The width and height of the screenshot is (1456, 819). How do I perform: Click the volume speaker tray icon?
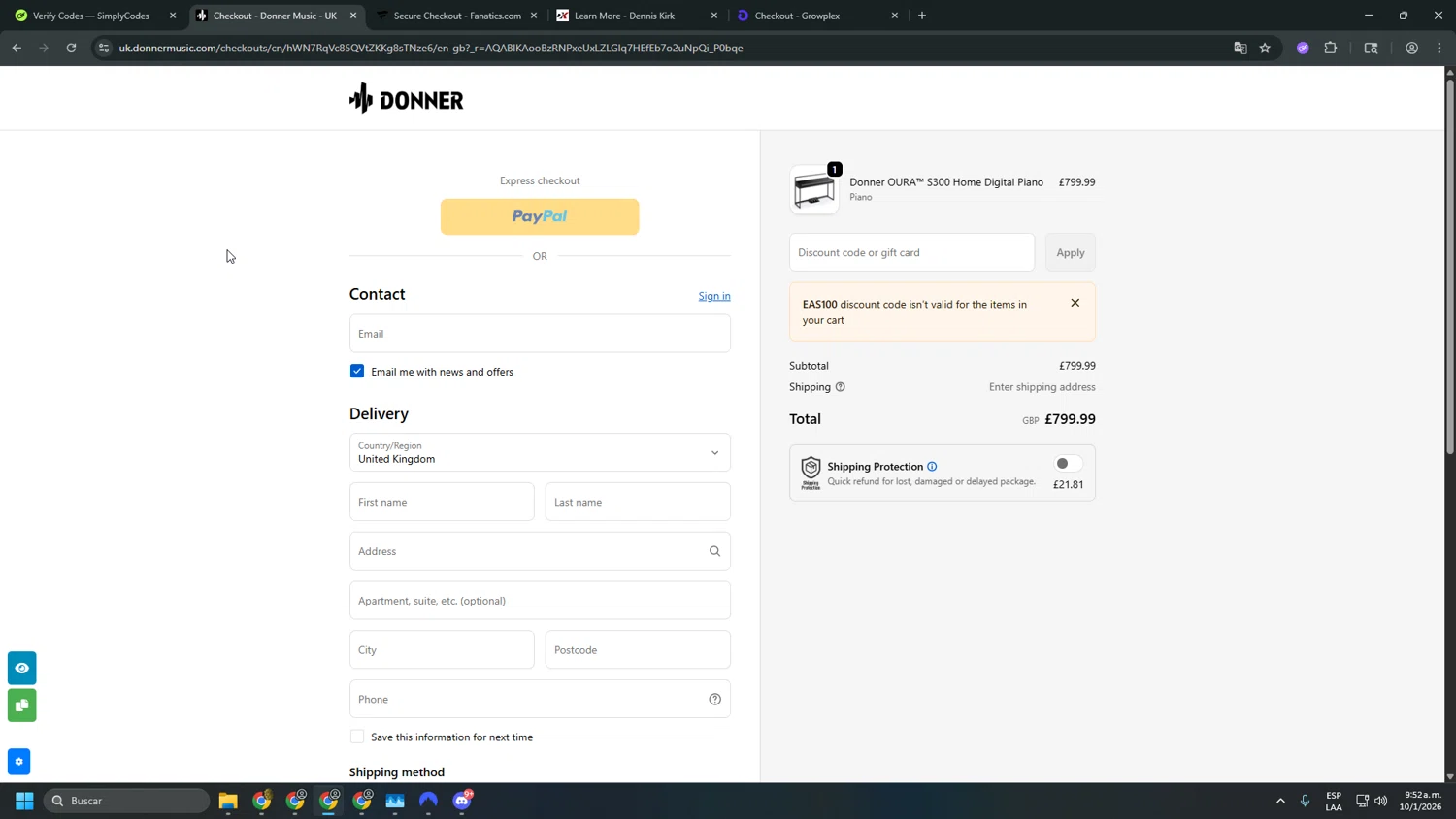(1381, 801)
